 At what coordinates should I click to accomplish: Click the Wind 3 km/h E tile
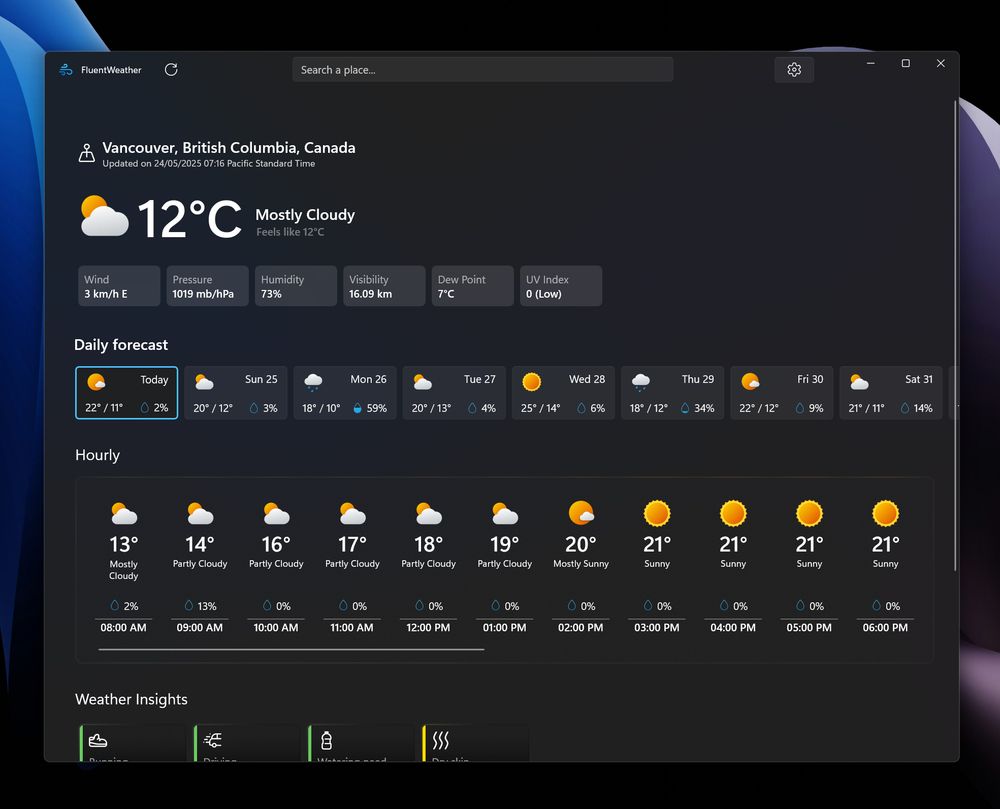point(119,286)
